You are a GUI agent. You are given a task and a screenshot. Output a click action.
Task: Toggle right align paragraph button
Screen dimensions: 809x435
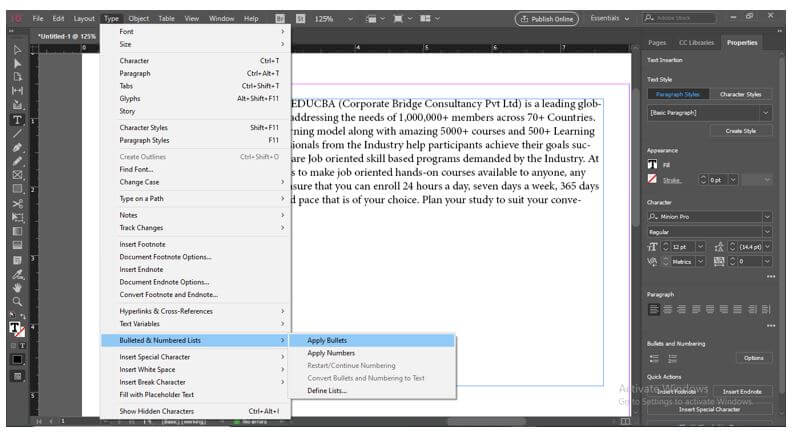click(x=682, y=310)
